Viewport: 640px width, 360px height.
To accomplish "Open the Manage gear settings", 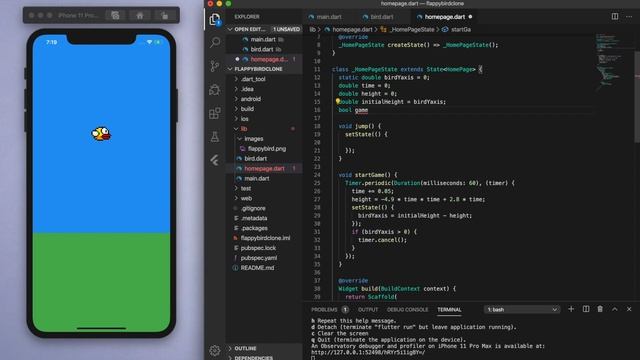I will (x=215, y=350).
